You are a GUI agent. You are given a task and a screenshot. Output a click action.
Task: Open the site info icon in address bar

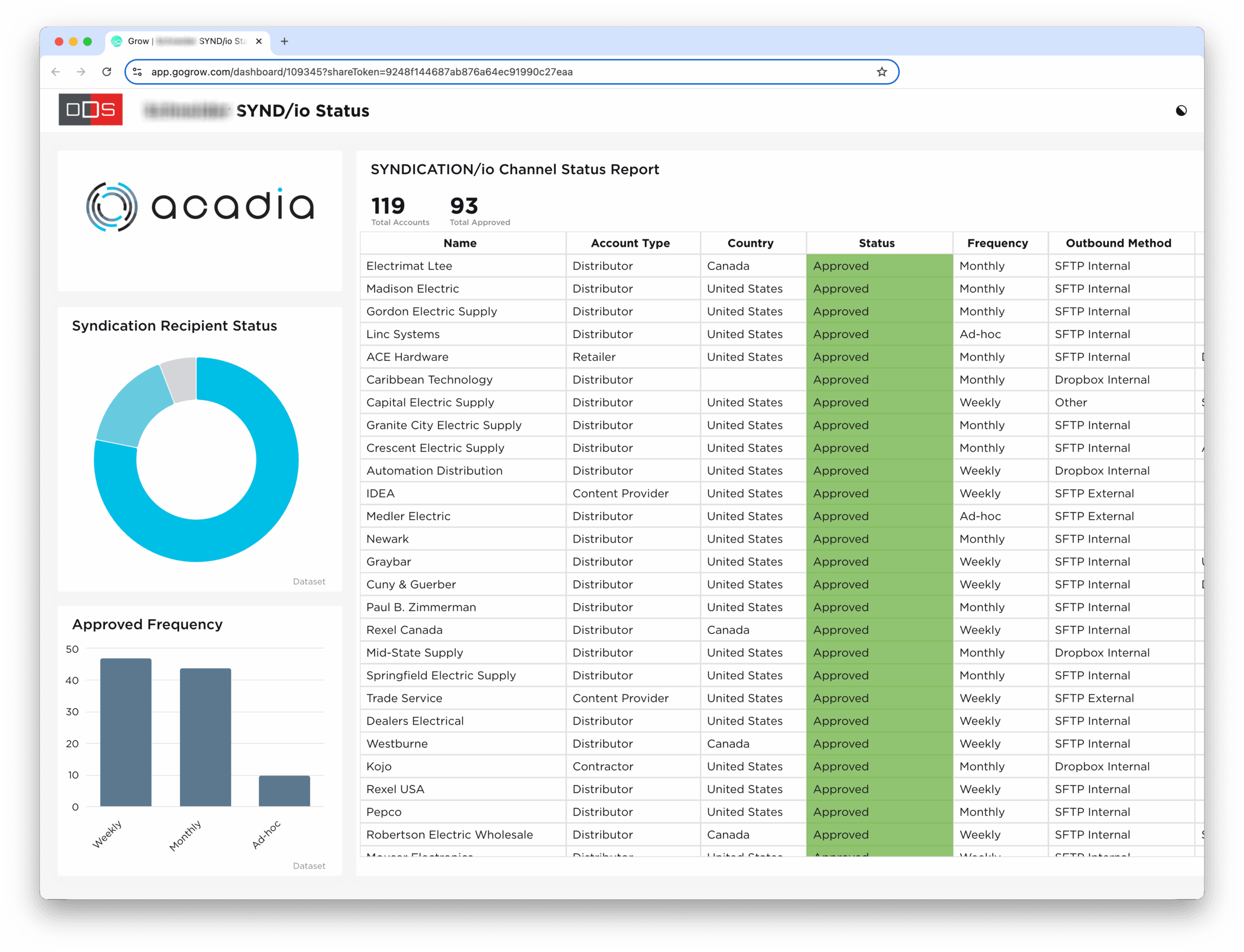[137, 72]
